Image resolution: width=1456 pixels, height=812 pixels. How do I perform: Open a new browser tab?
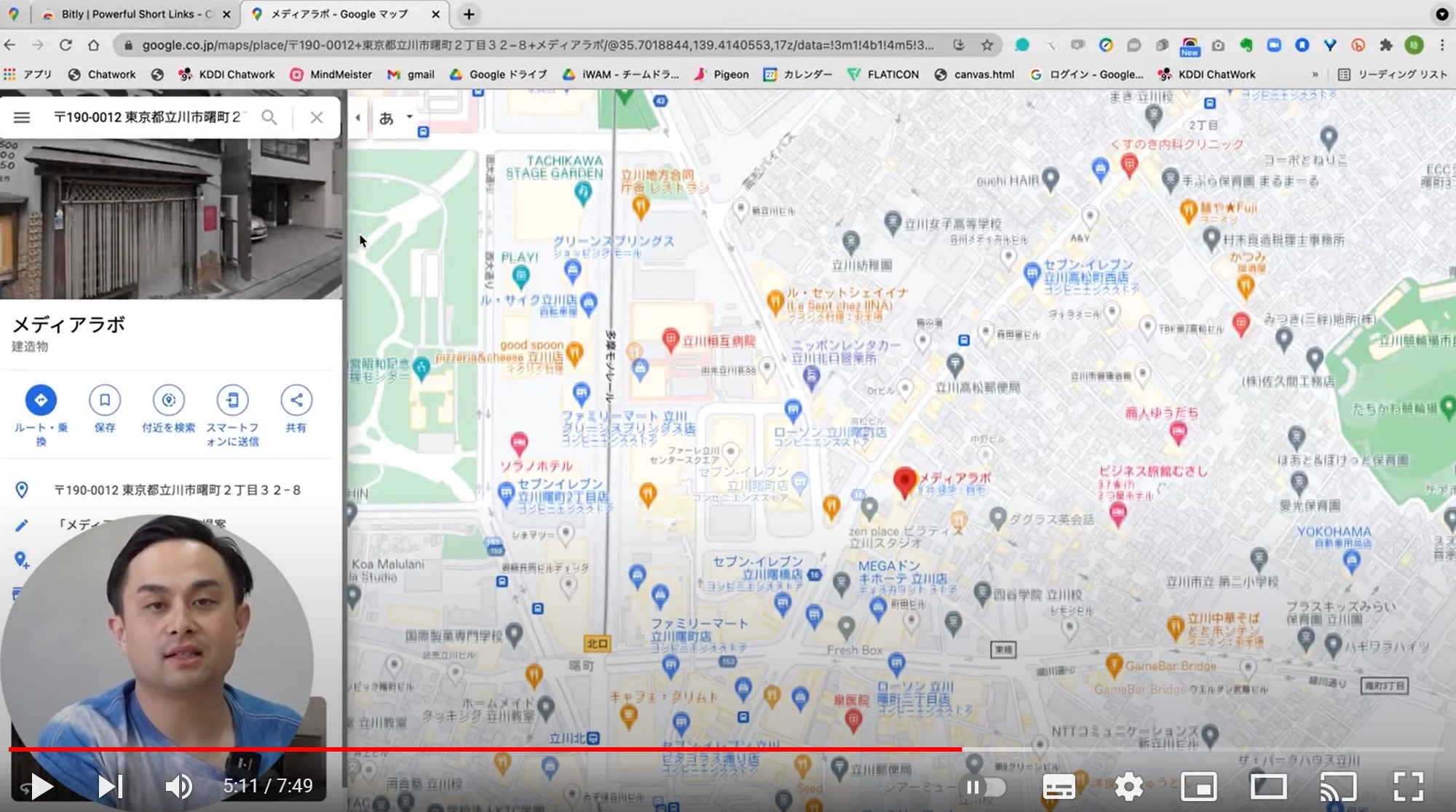tap(469, 14)
